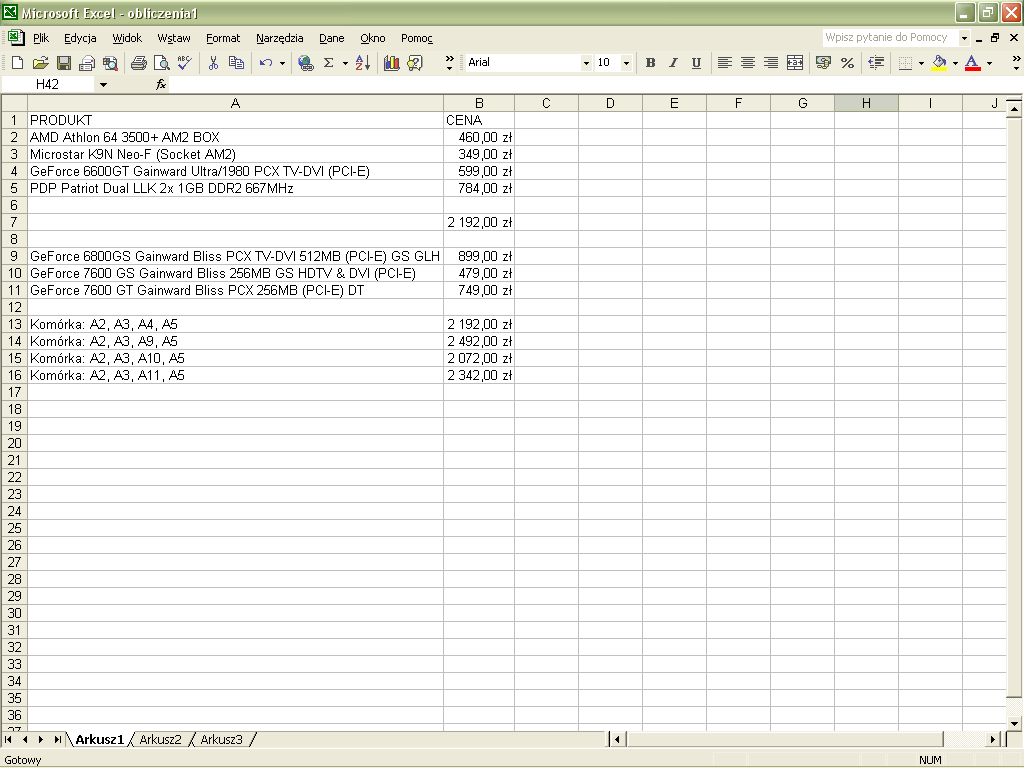Open the Pomoc menu
The height and width of the screenshot is (768, 1024).
coord(417,38)
